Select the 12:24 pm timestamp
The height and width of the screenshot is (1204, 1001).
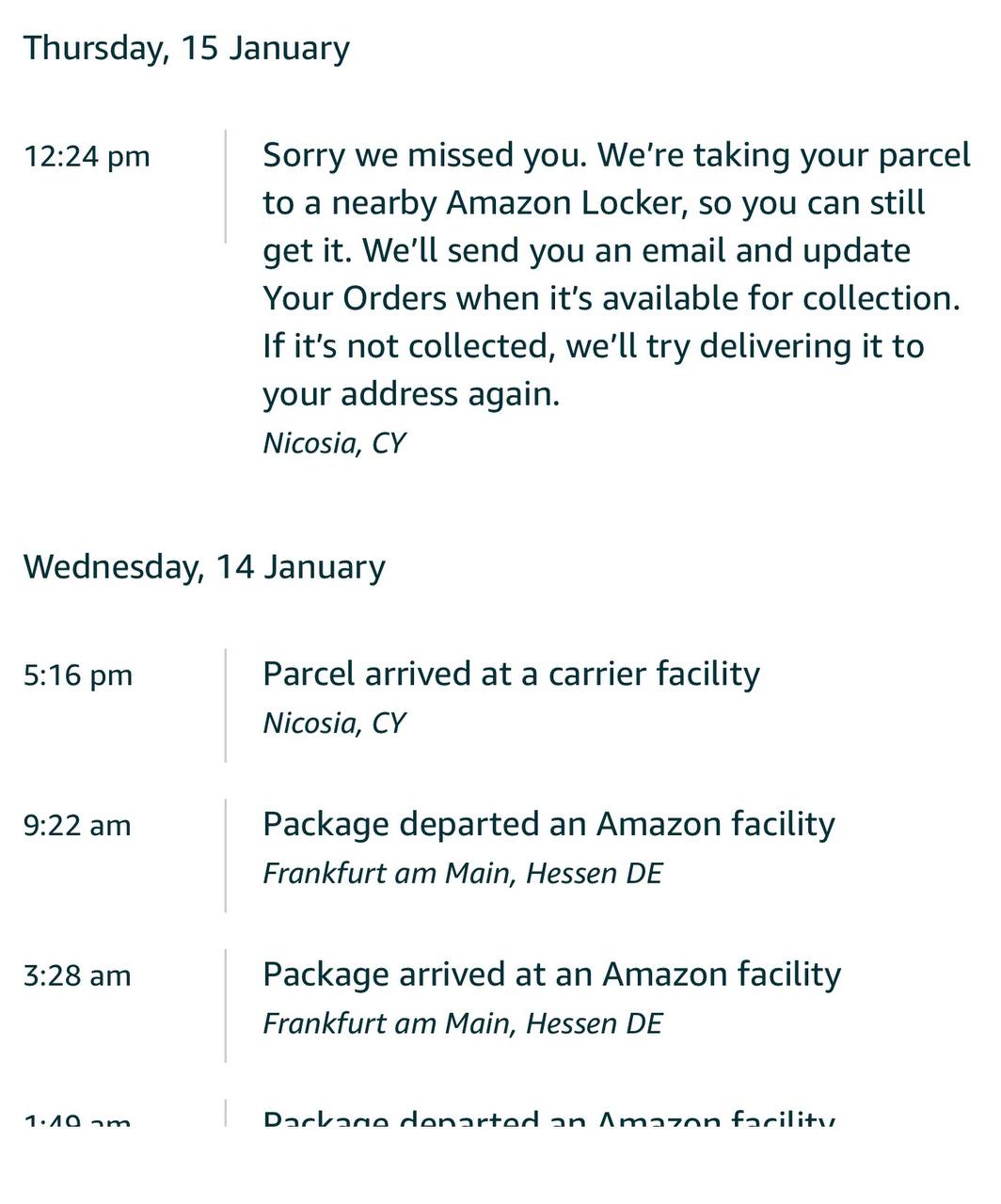87,155
